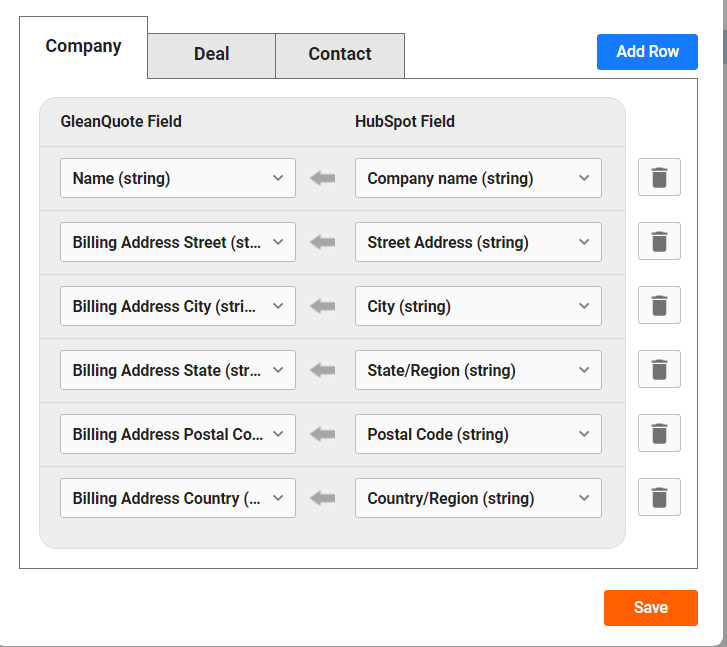Open the Name (string) GleanQuote dropdown
Screen dimensions: 727x647
pyautogui.click(x=178, y=178)
